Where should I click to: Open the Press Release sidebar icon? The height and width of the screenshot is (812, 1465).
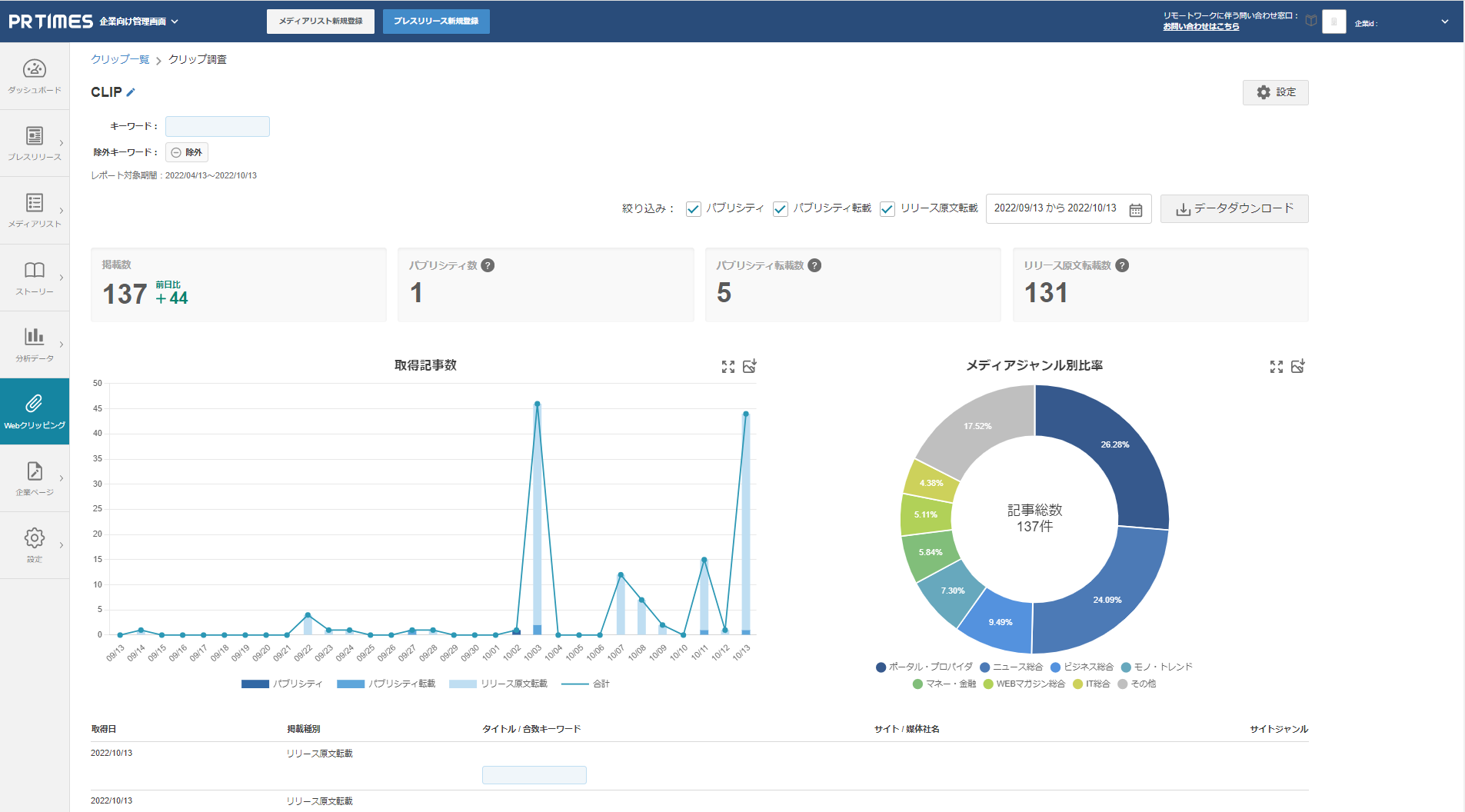pyautogui.click(x=35, y=136)
